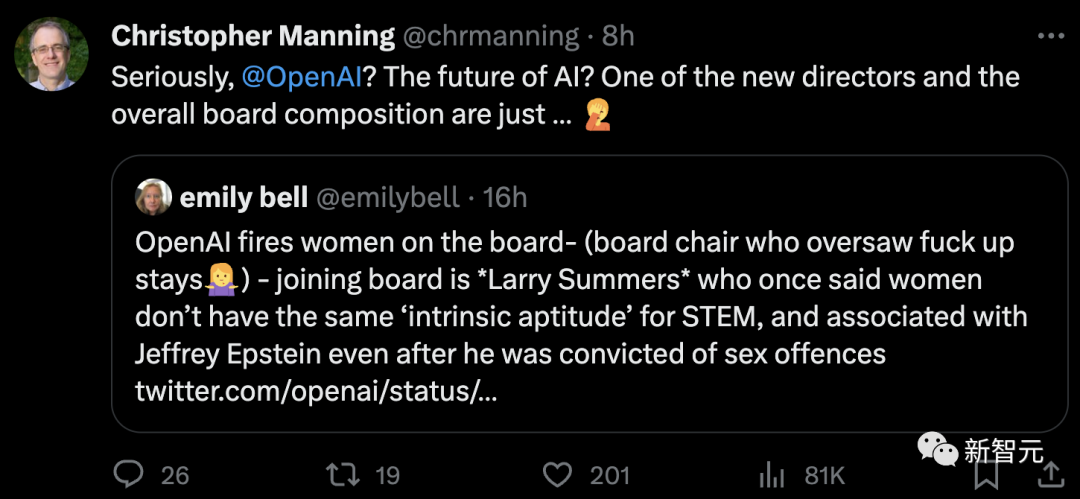Click the @emilybell handle
This screenshot has width=1080, height=499.
pyautogui.click(x=388, y=198)
